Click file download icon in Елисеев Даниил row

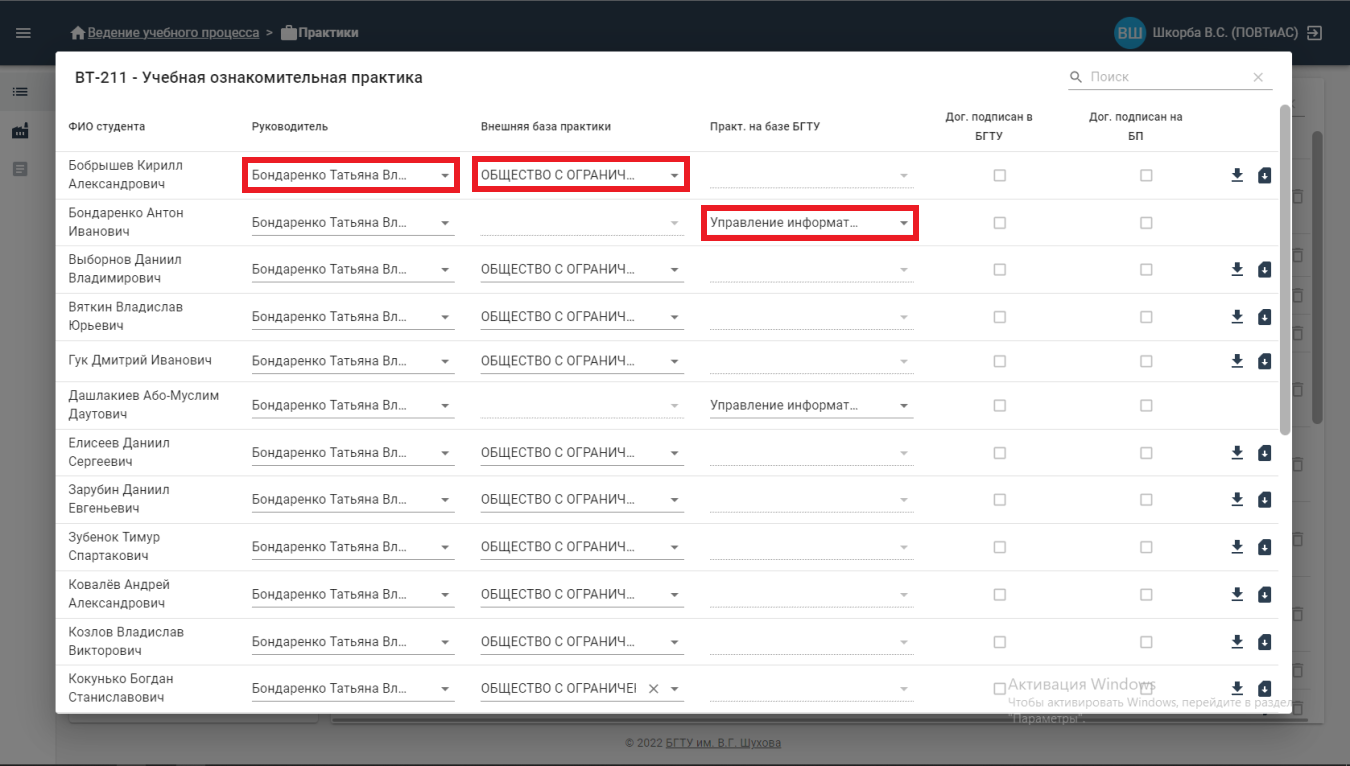1264,452
